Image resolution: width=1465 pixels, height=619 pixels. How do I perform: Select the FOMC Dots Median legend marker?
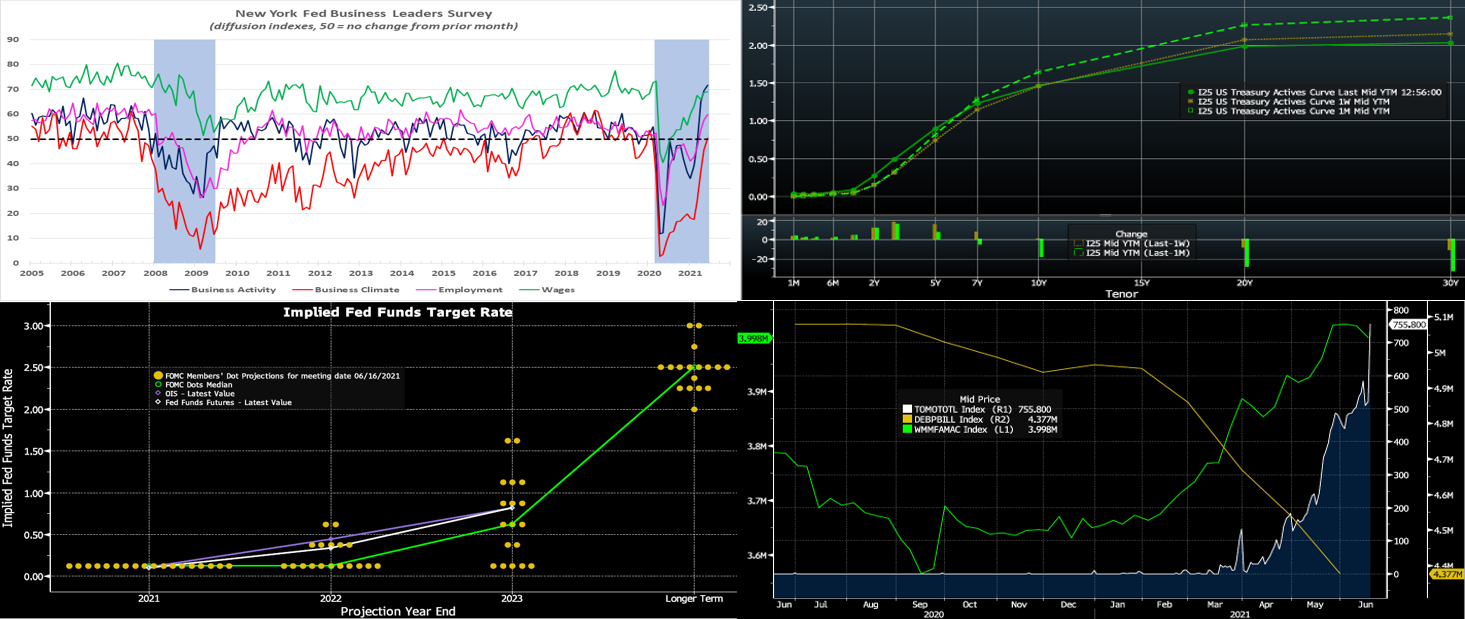(x=158, y=383)
